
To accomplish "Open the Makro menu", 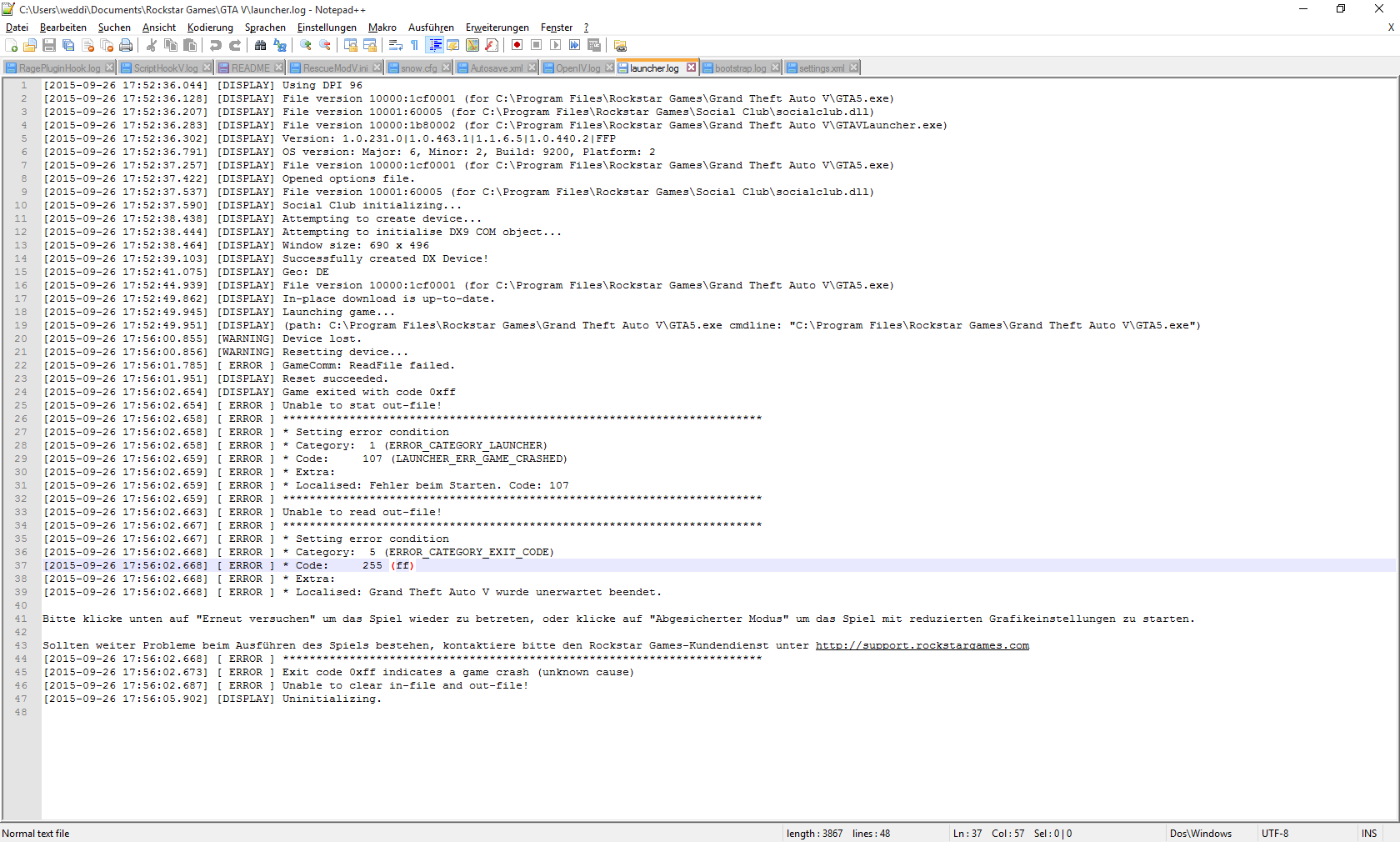I will 382,28.
